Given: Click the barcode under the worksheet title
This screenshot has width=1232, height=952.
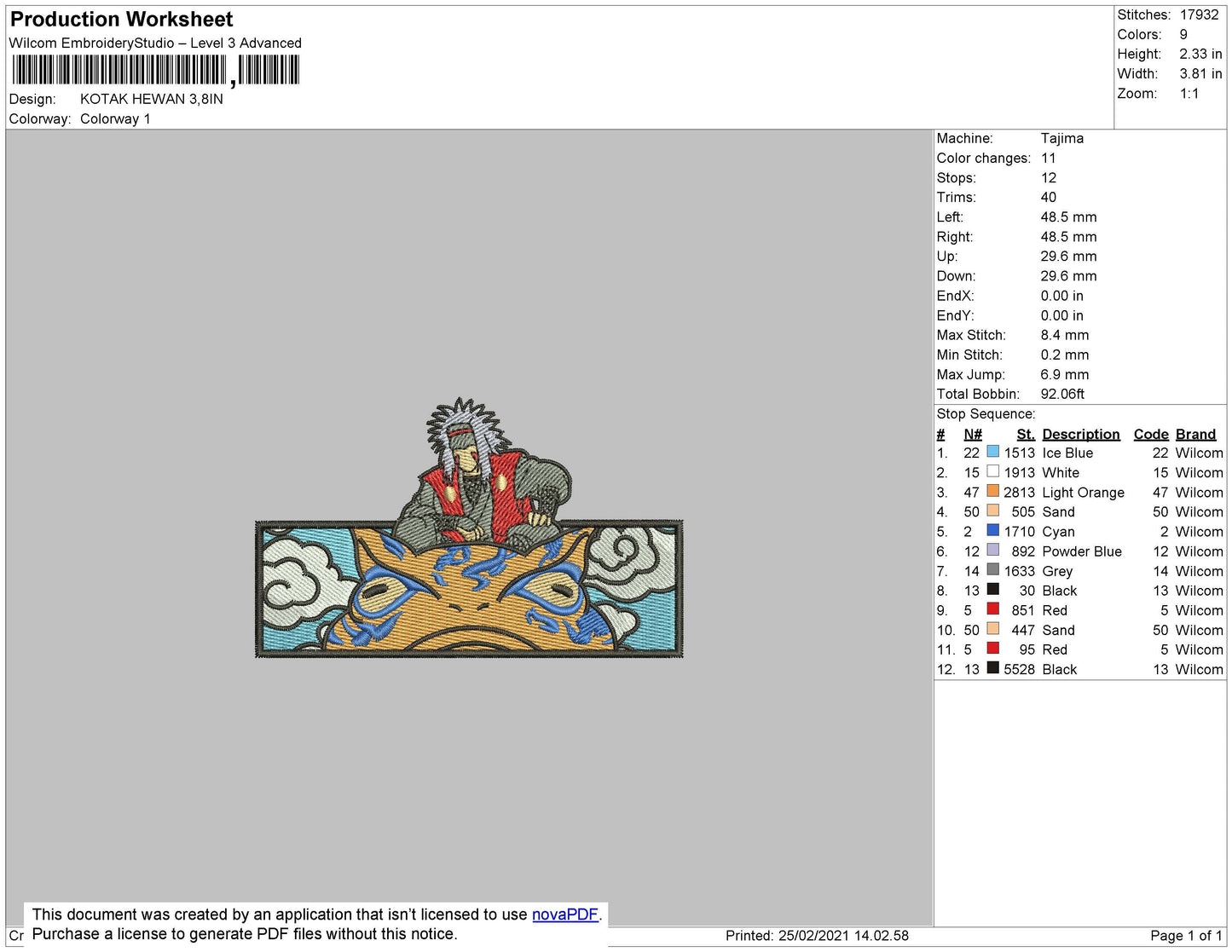Looking at the screenshot, I should coord(156,70).
